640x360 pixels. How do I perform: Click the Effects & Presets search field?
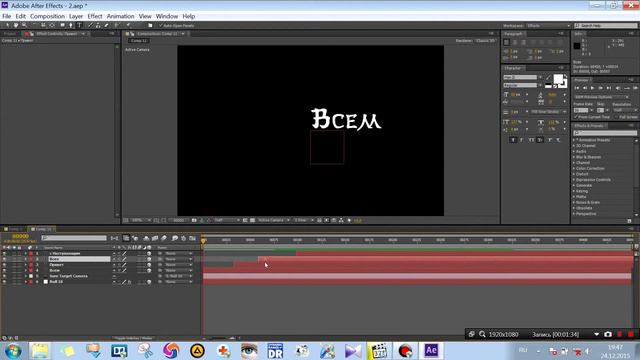click(605, 133)
